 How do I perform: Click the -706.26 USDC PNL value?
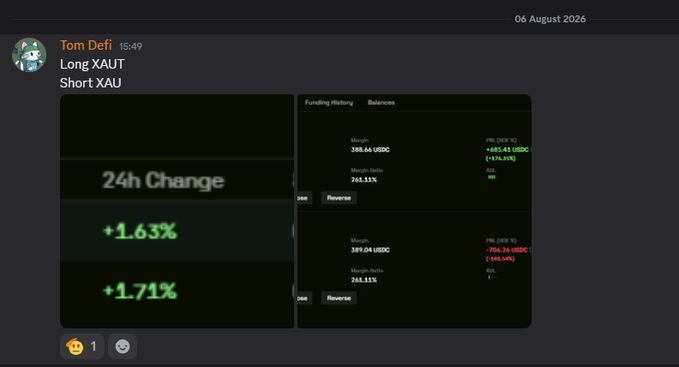click(x=507, y=250)
